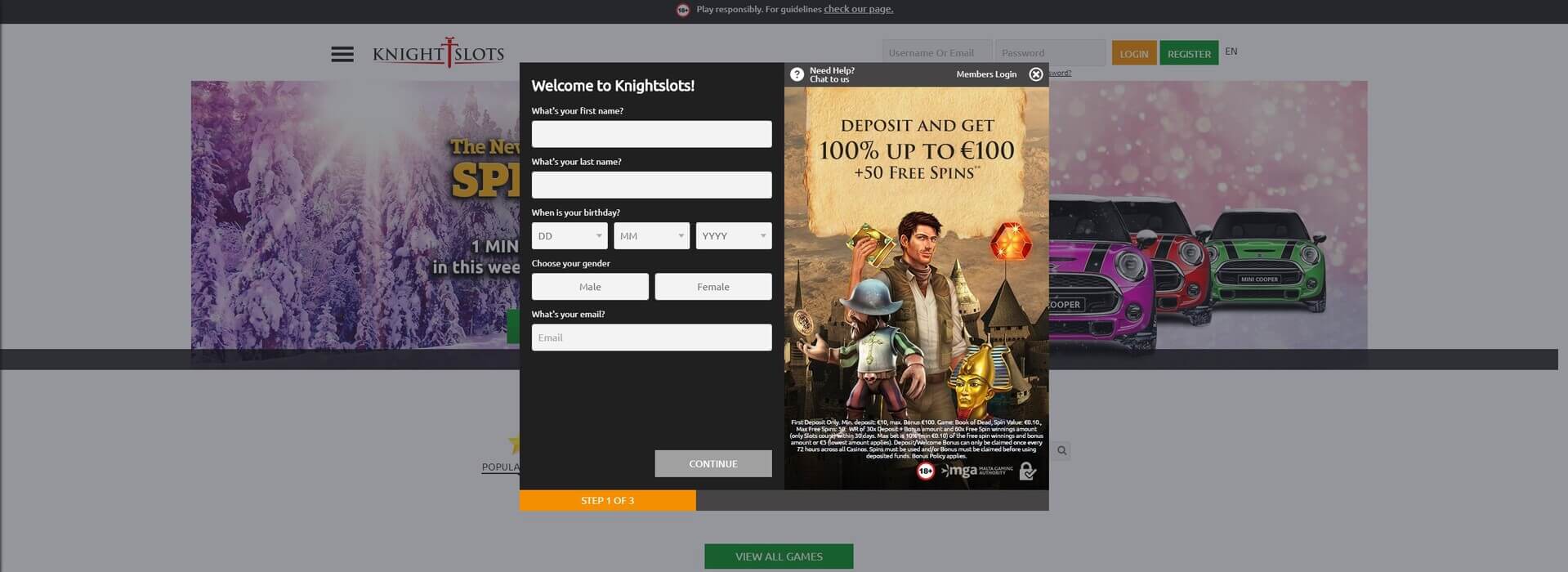Open the YYYY birthday year dropdown

734,236
